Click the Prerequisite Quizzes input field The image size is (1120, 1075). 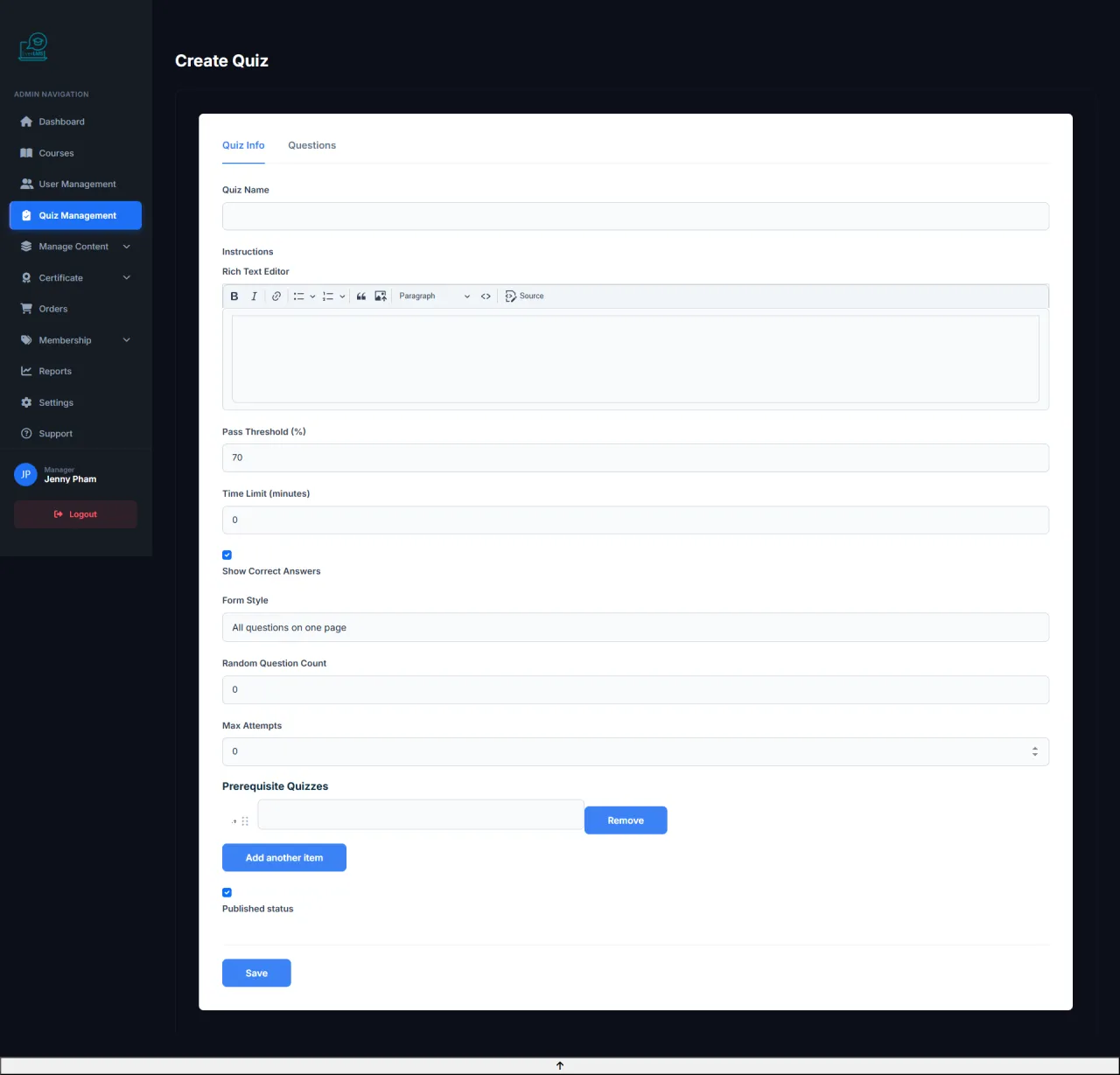(x=421, y=814)
